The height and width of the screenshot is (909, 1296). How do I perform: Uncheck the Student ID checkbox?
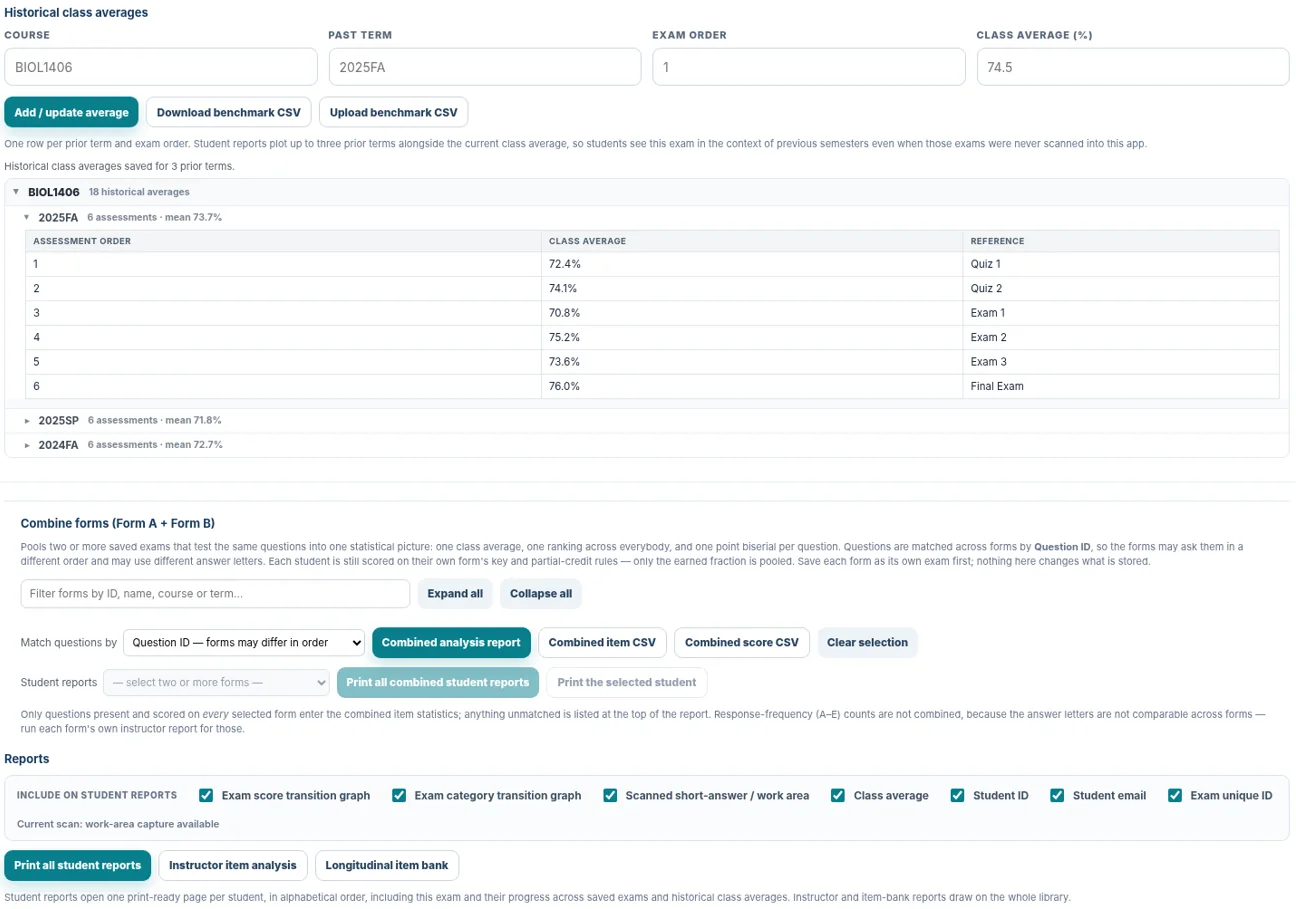tap(957, 796)
